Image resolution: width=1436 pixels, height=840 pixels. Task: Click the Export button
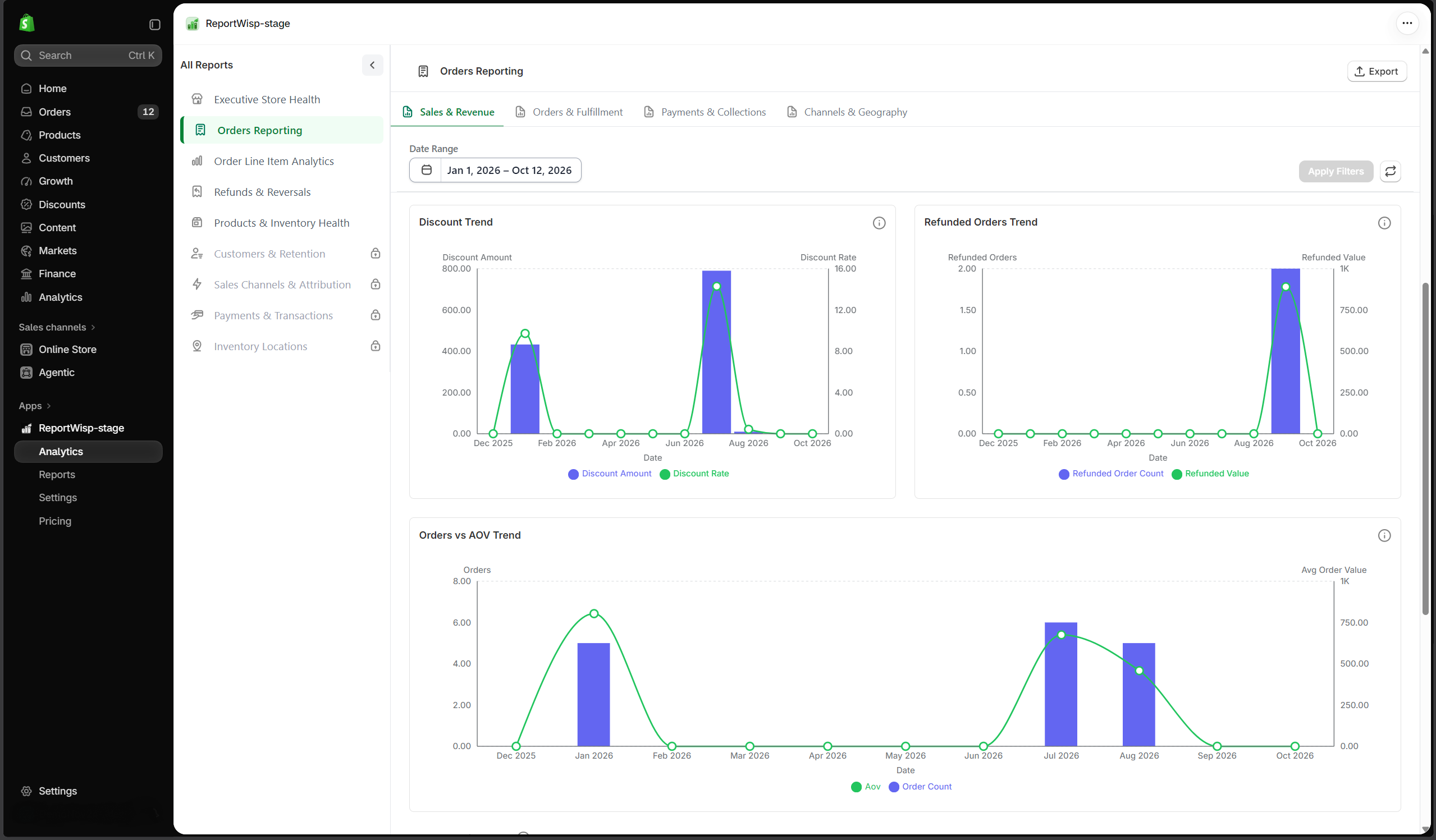tap(1376, 71)
